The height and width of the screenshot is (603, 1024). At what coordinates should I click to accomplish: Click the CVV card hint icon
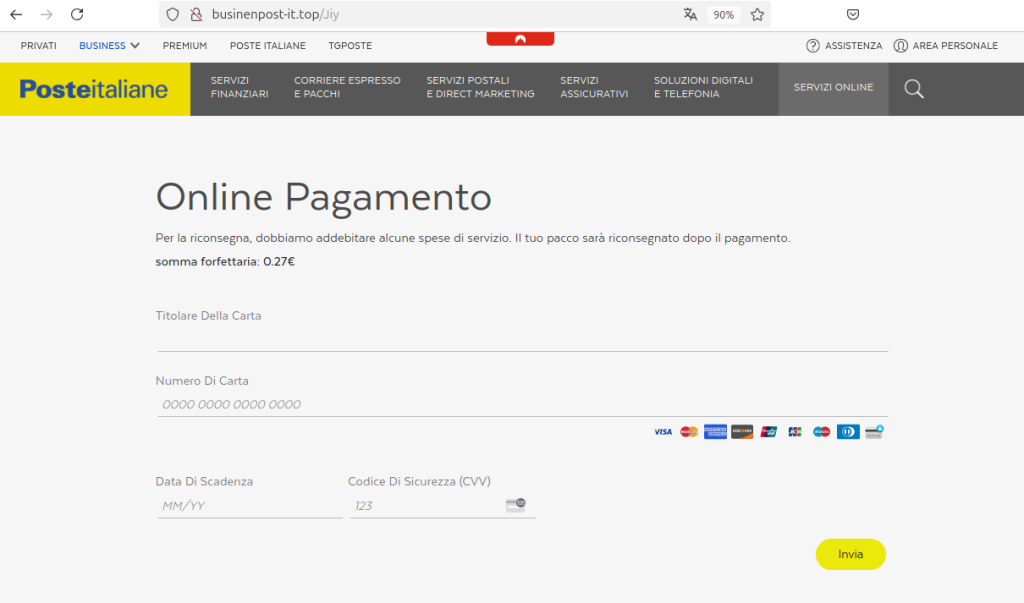[516, 505]
